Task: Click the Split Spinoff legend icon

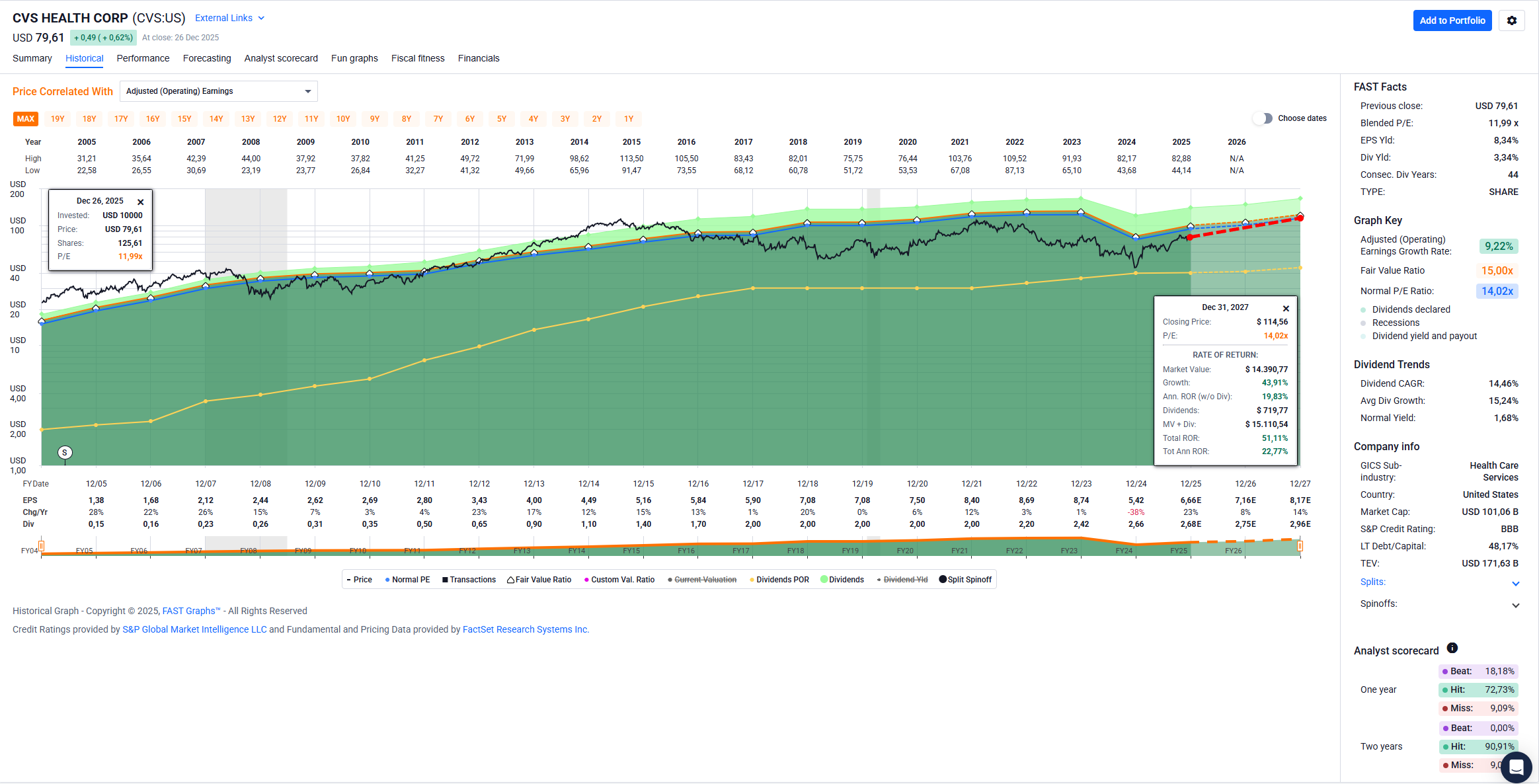Action: 943,579
